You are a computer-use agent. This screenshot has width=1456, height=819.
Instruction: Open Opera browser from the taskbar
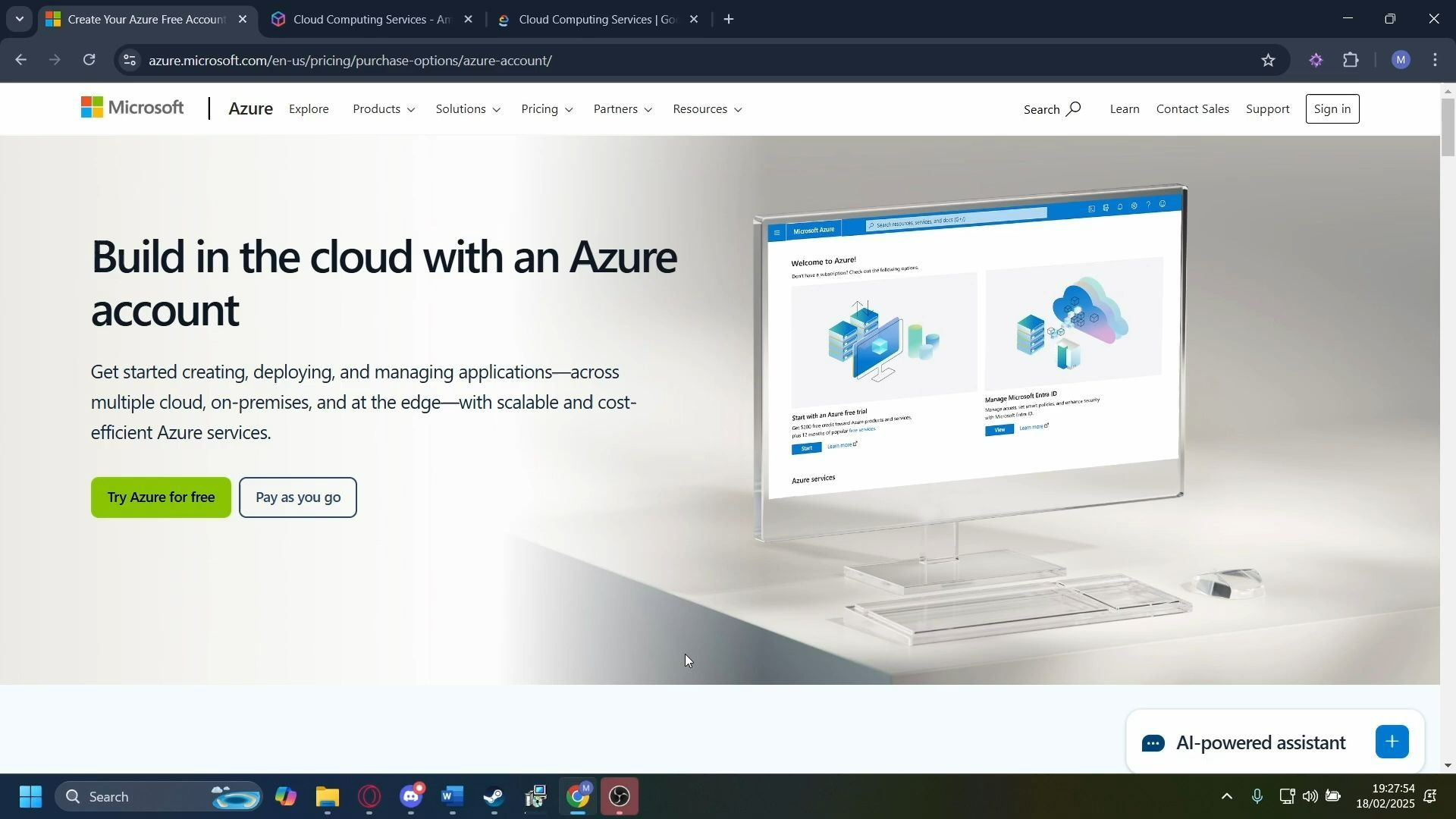(x=369, y=797)
